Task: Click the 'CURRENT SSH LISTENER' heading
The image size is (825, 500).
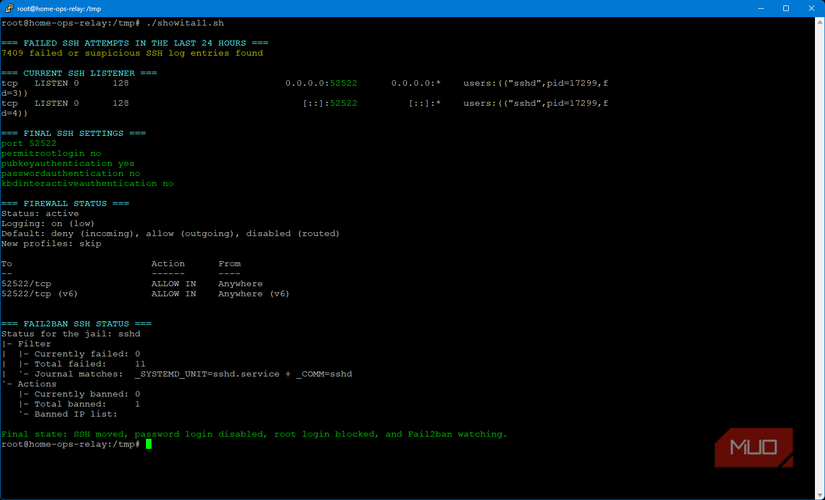Action: click(x=79, y=73)
